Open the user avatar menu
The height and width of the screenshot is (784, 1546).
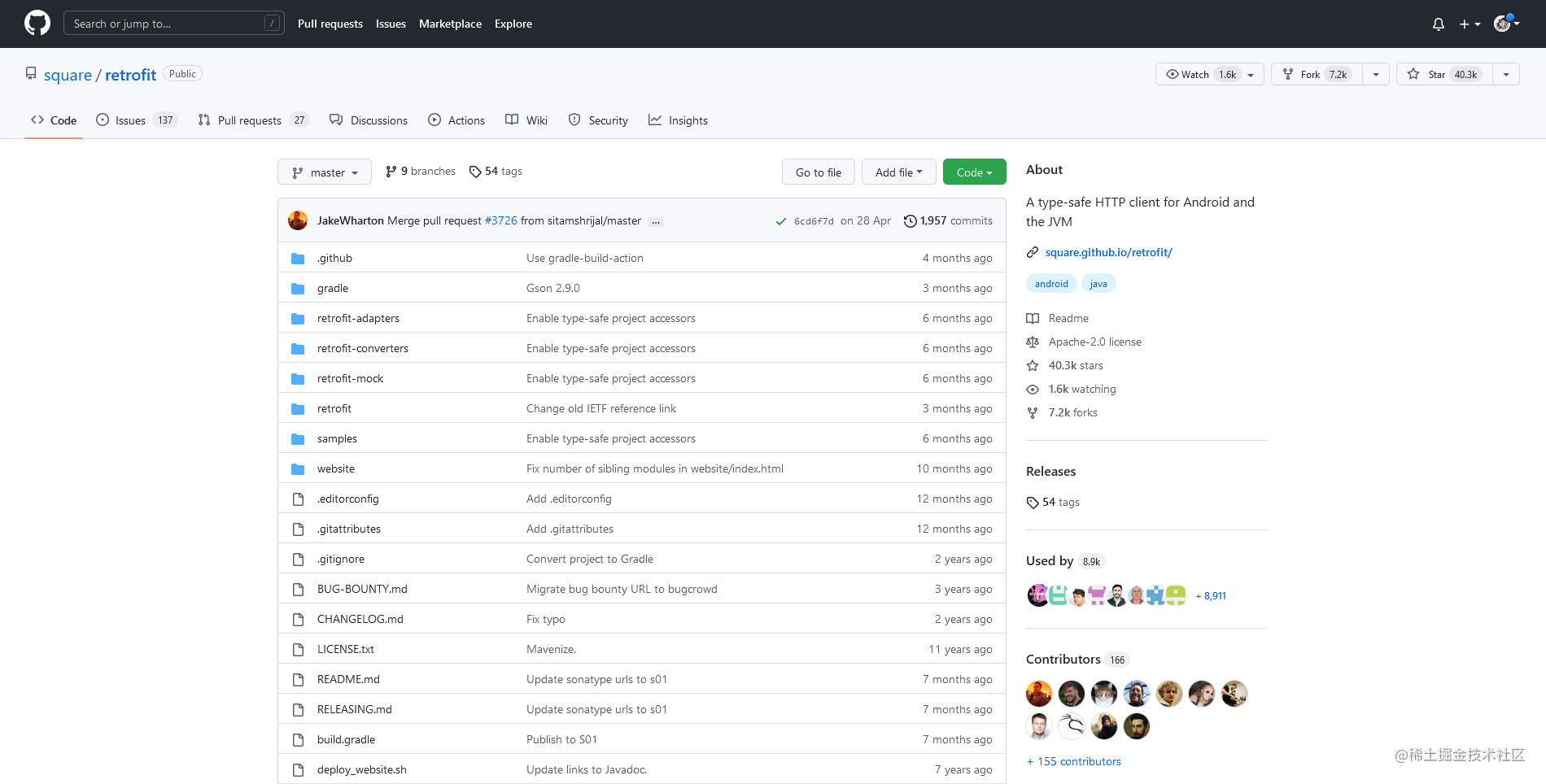(1507, 24)
